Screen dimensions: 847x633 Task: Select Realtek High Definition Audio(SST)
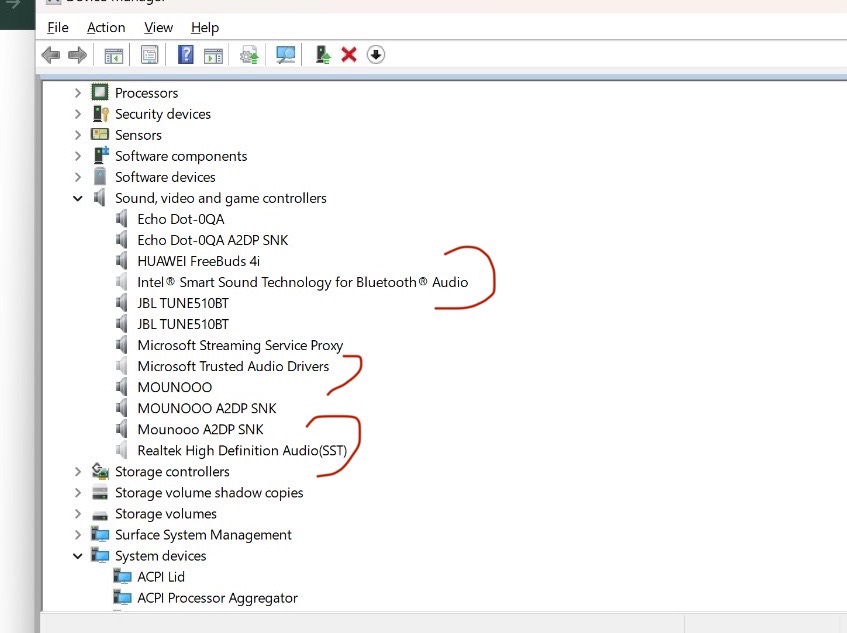(x=242, y=450)
